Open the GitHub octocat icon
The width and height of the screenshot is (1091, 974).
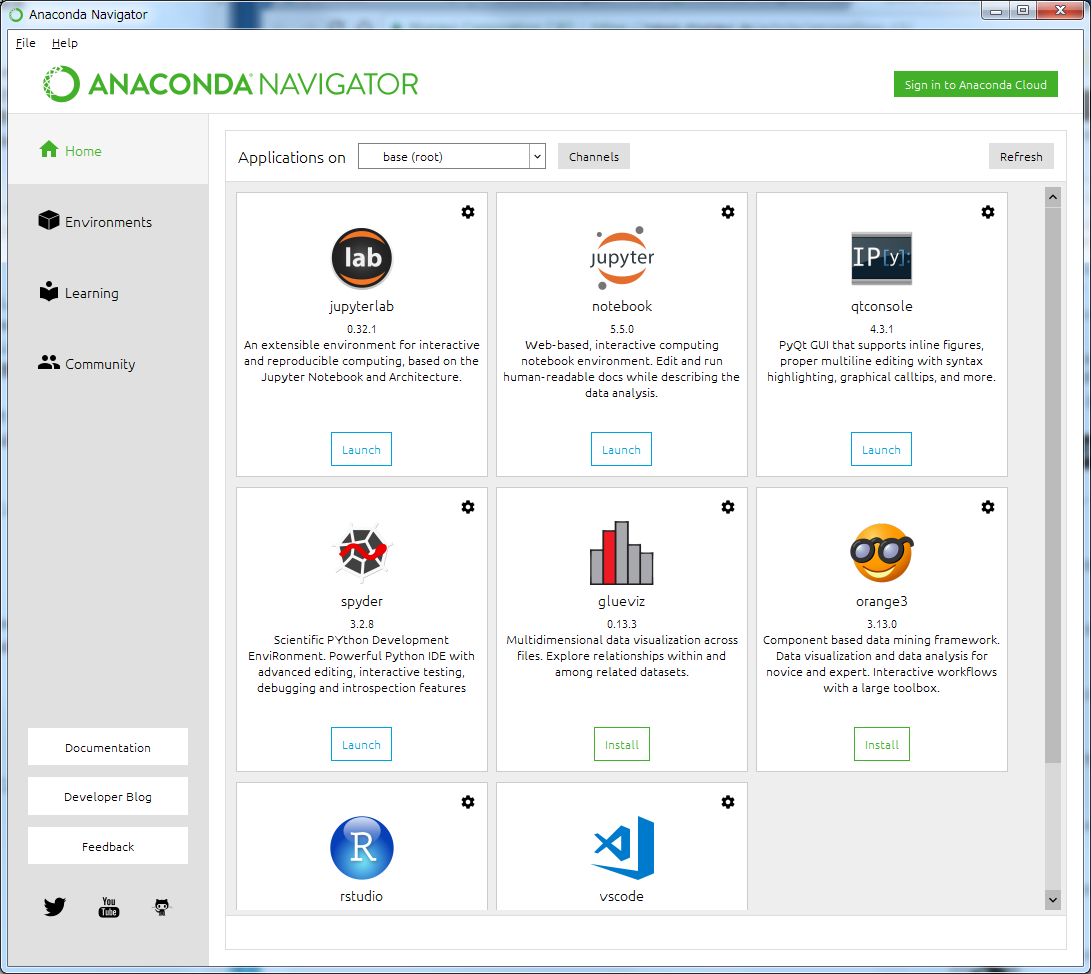tap(161, 907)
